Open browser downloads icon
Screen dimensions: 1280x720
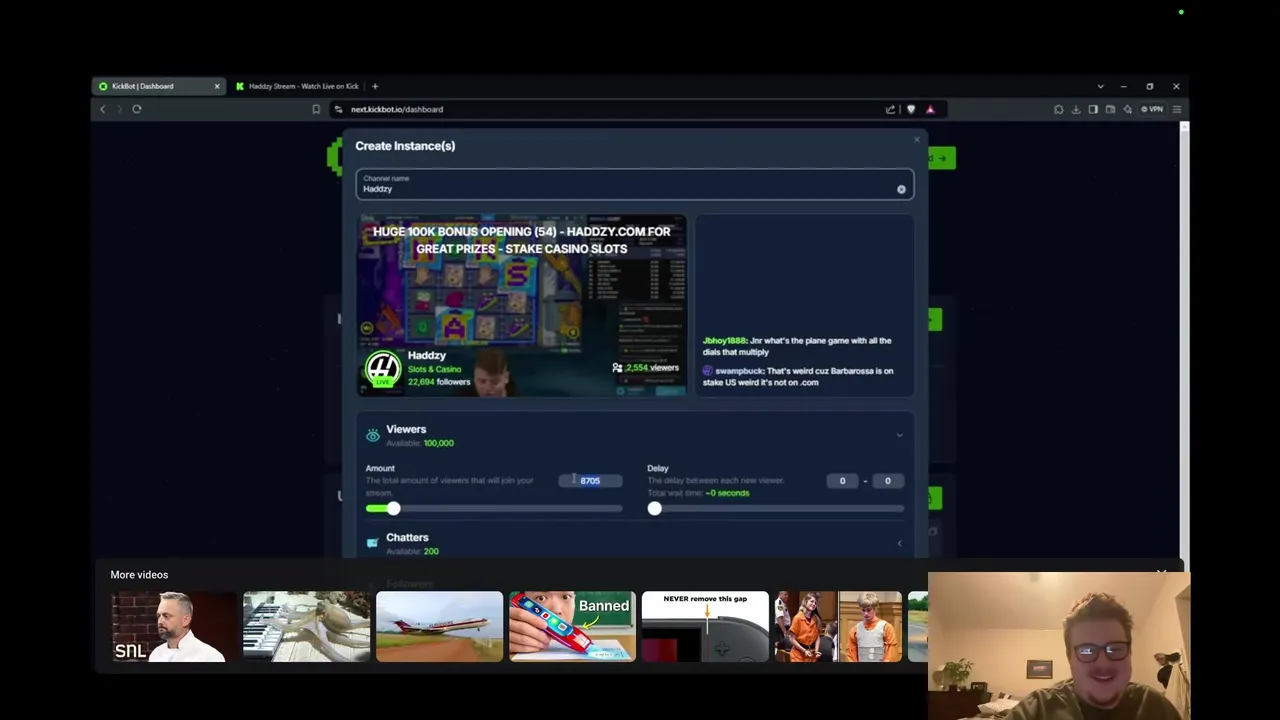pos(1076,109)
